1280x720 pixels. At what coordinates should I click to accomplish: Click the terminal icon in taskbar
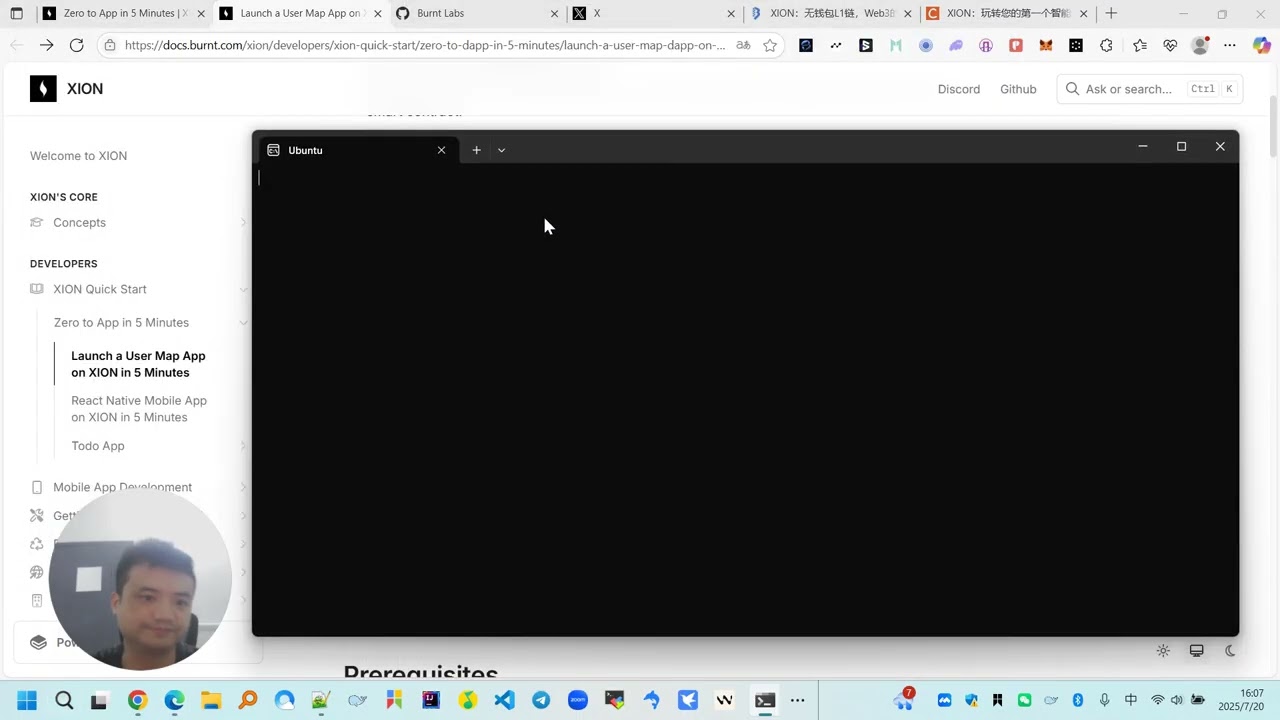point(765,700)
